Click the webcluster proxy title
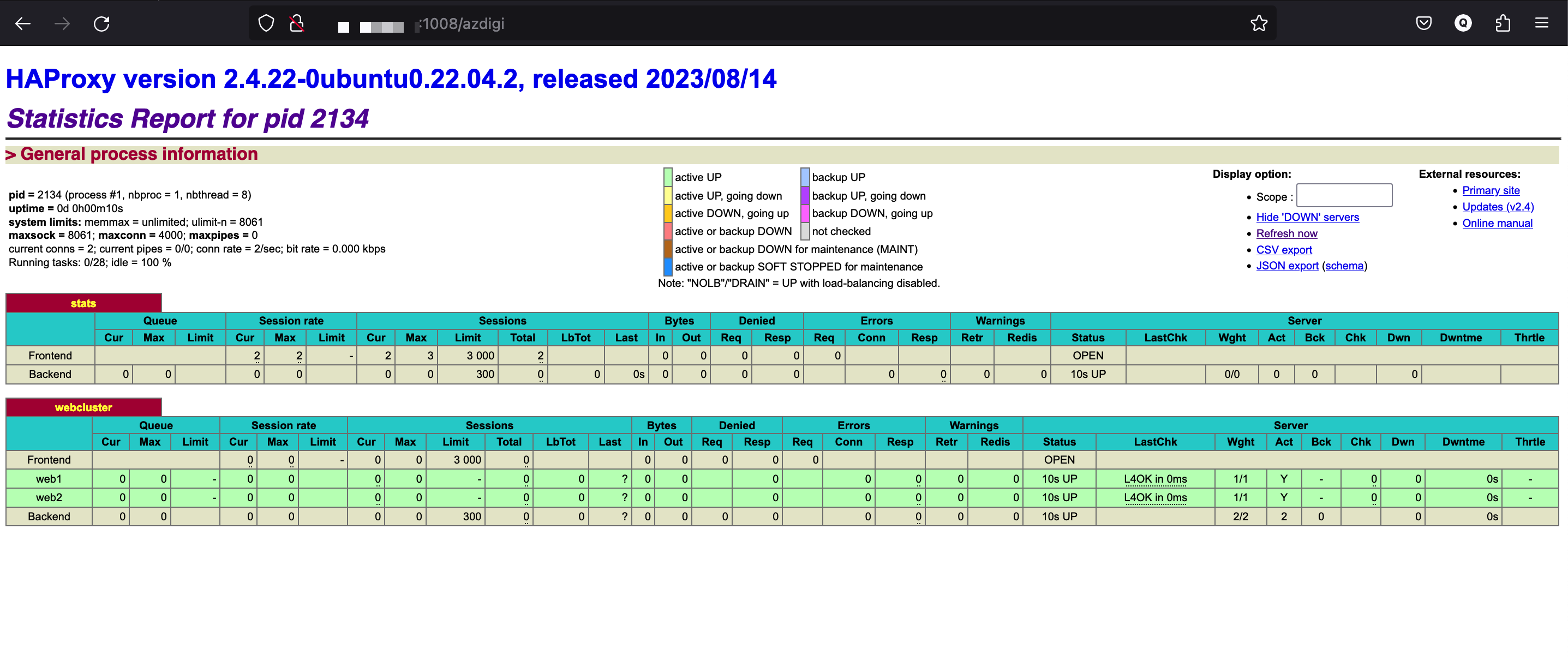 pos(83,408)
